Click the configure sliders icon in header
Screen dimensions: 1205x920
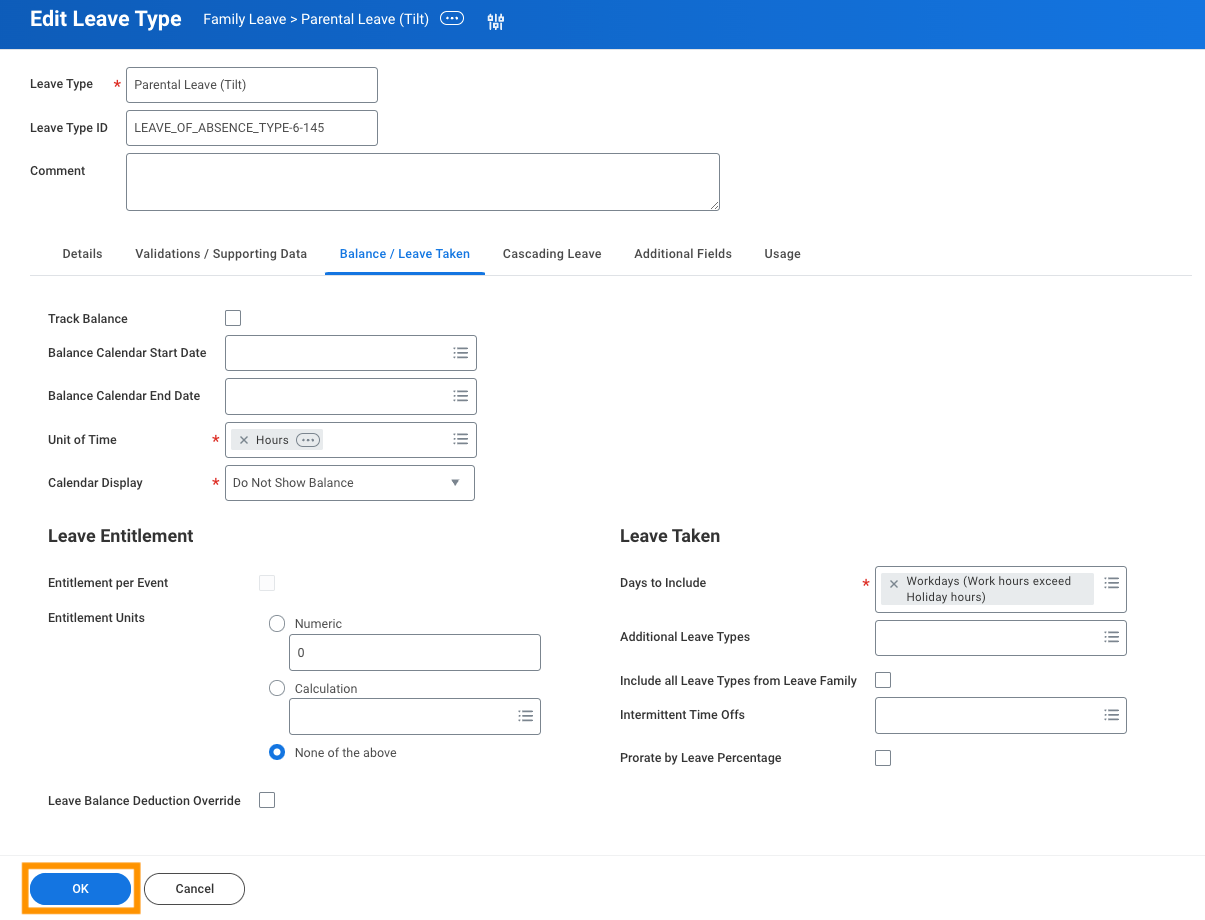click(496, 21)
